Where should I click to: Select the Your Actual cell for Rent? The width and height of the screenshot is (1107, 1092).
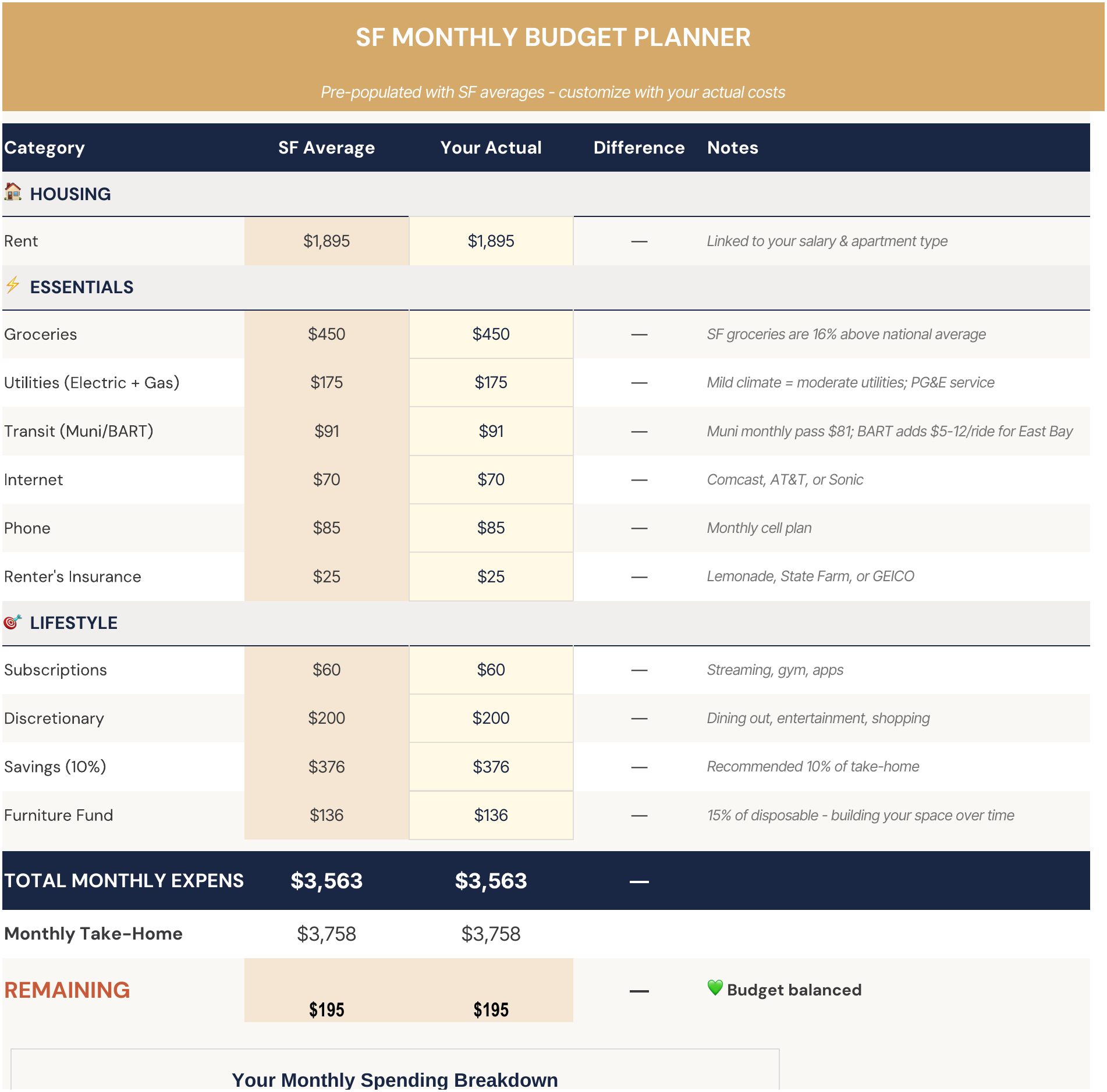(491, 241)
